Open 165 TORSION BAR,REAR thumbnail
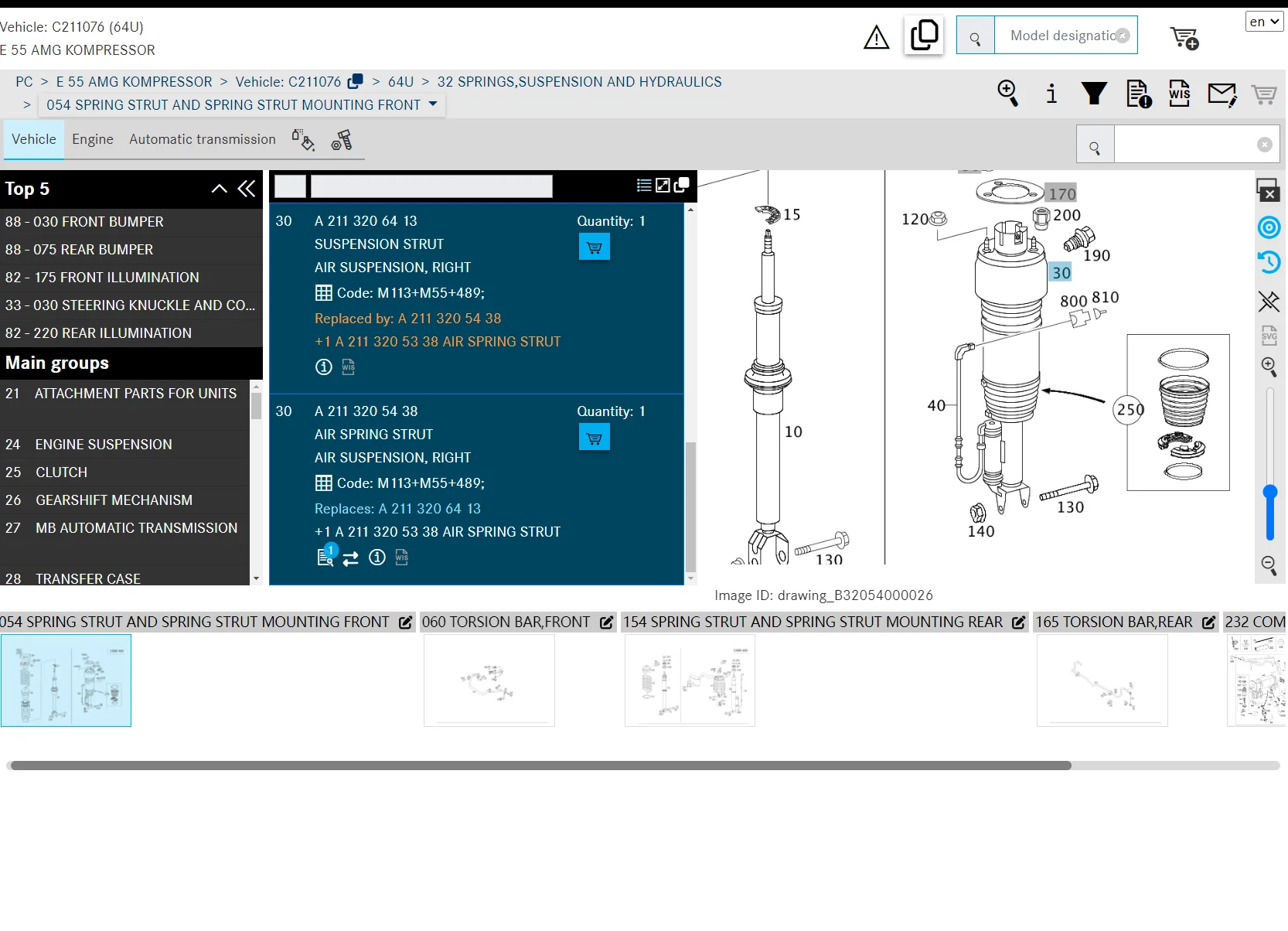Viewport: 1288px width, 931px height. [x=1102, y=680]
